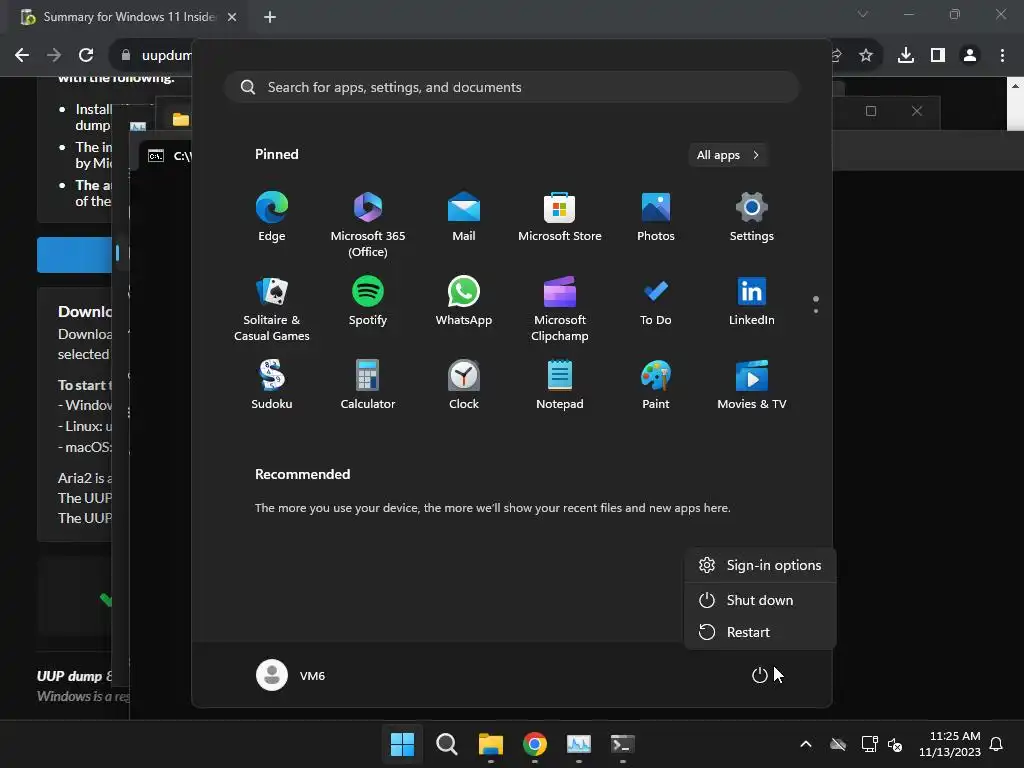1024x768 pixels.
Task: Click the OneDrive tray icon
Action: [x=838, y=744]
